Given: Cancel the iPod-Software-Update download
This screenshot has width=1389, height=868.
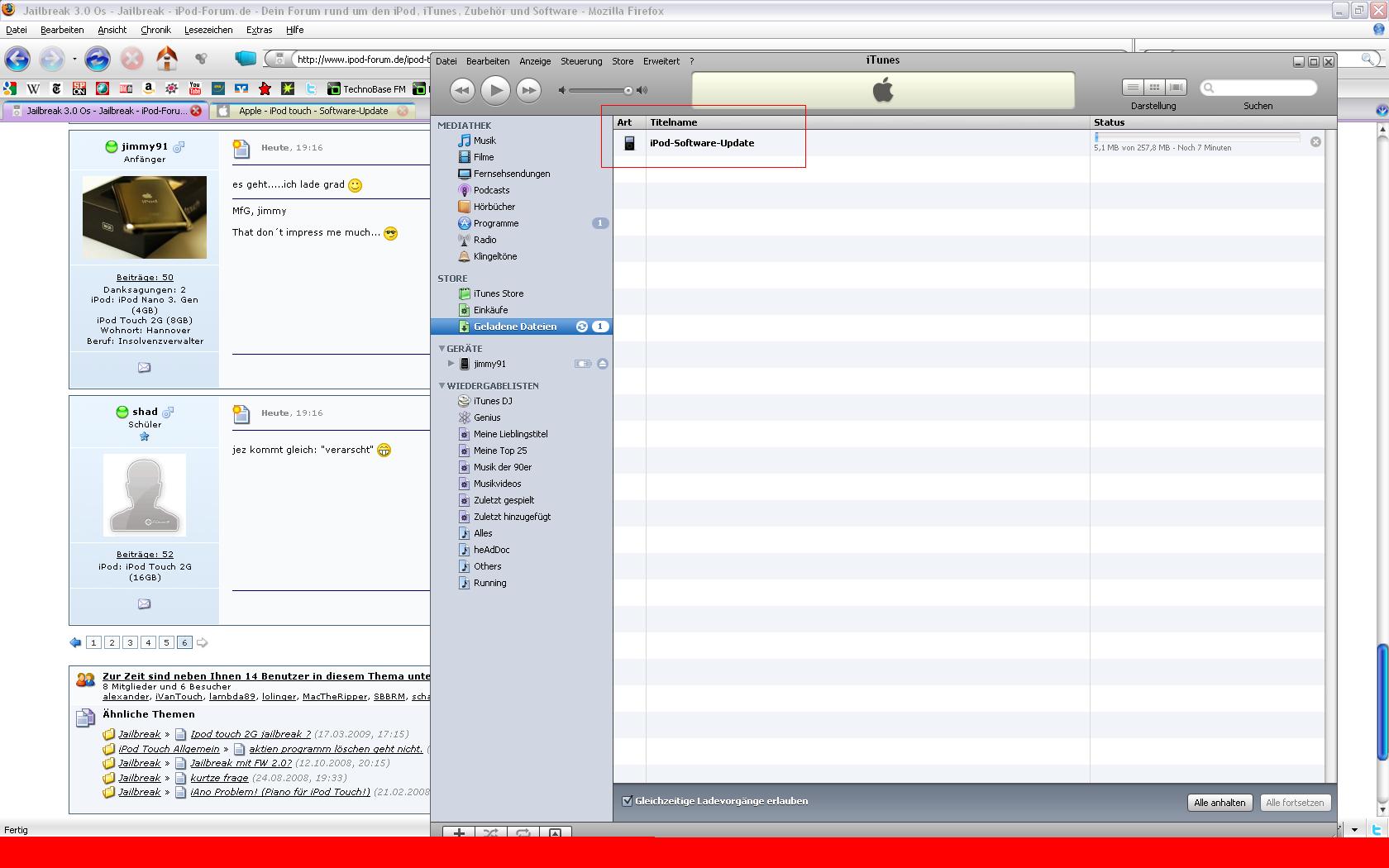Looking at the screenshot, I should (x=1315, y=142).
